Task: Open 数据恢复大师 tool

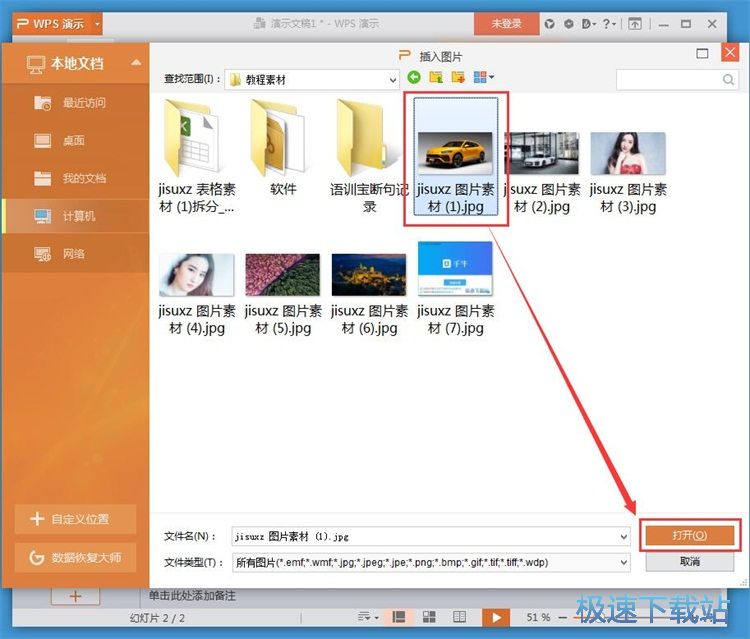Action: point(76,557)
